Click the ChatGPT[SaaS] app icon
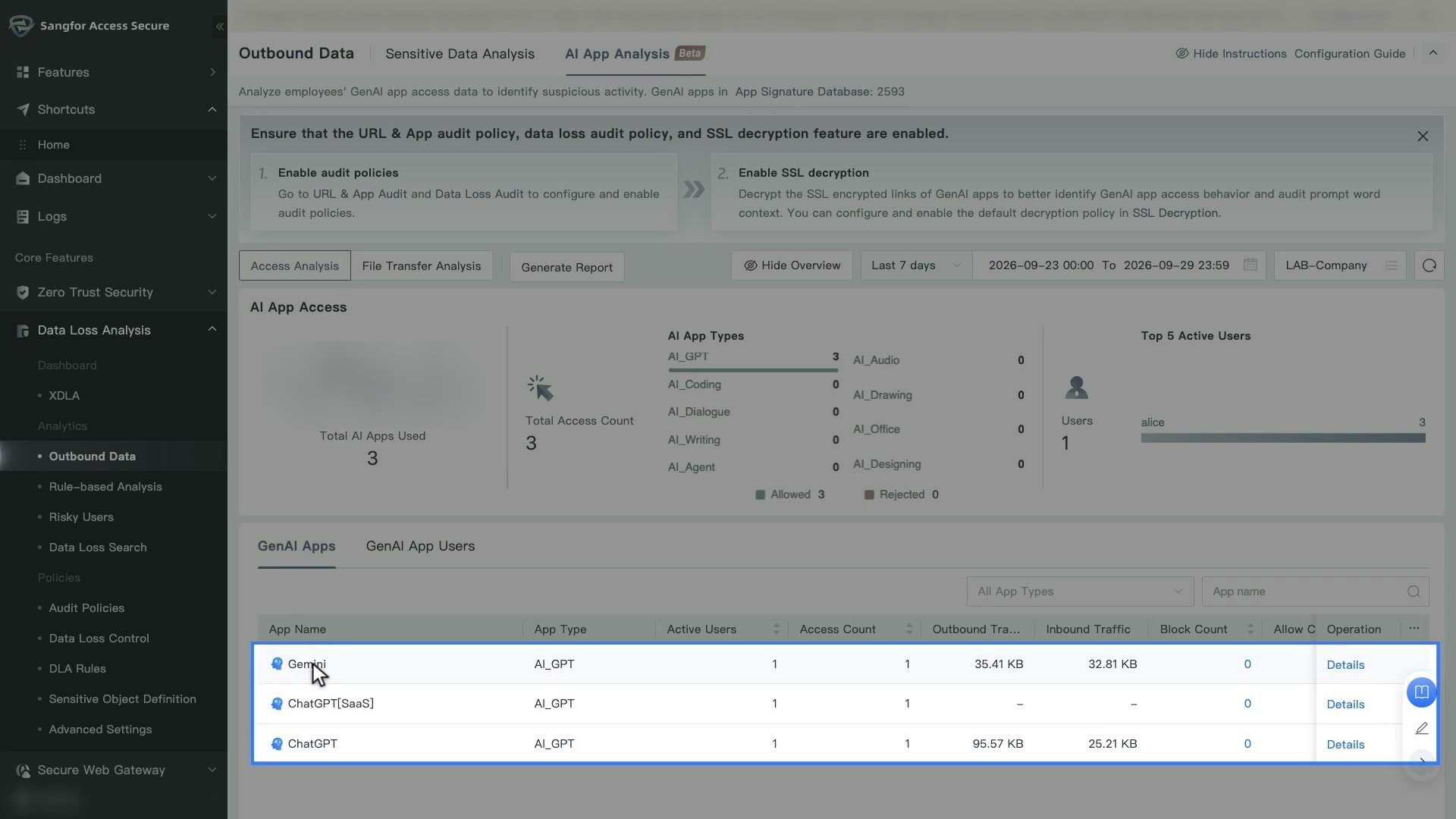1456x819 pixels. (277, 704)
